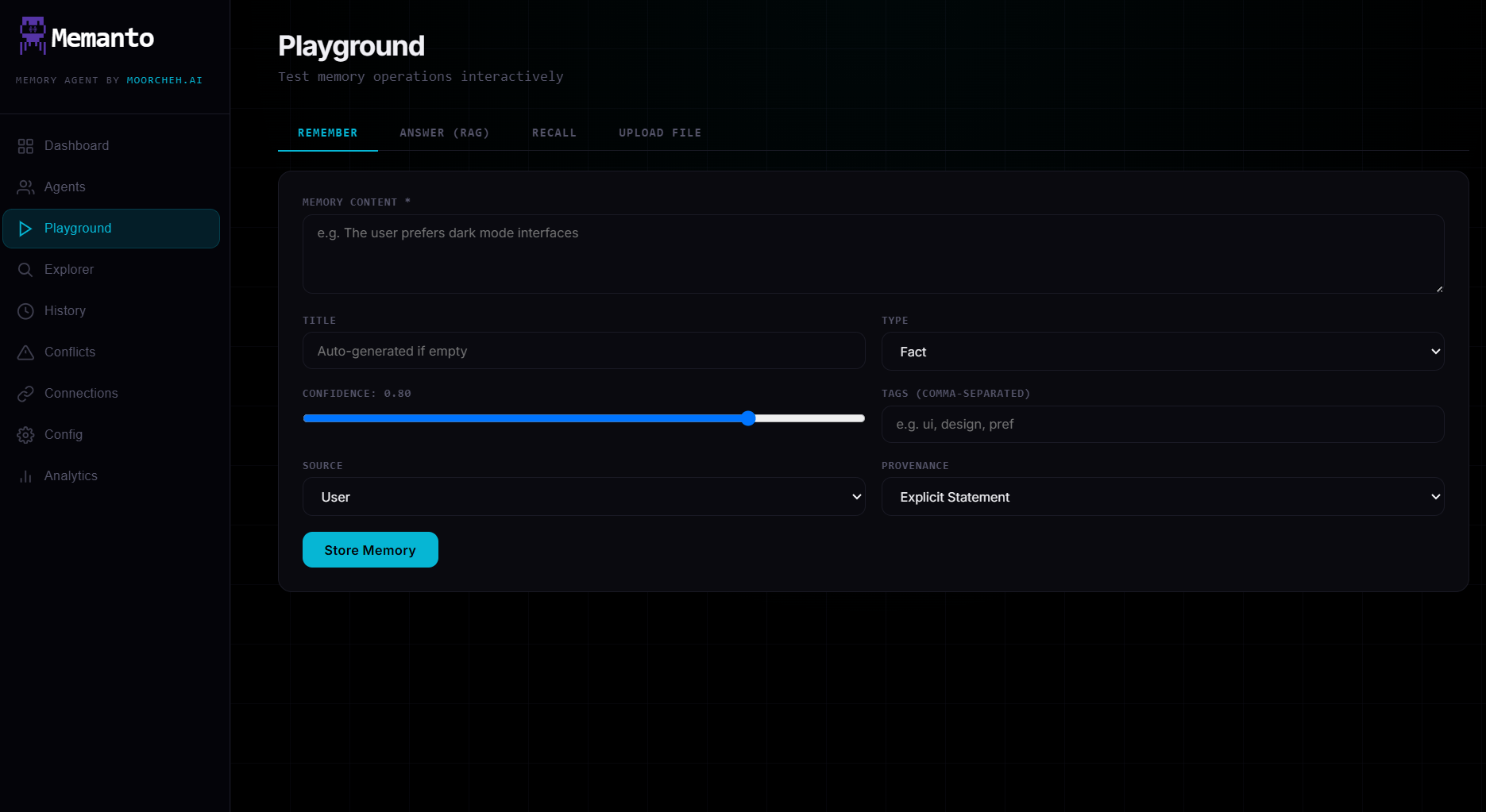Click the Connections chain link icon
The width and height of the screenshot is (1486, 812).
pyautogui.click(x=25, y=394)
